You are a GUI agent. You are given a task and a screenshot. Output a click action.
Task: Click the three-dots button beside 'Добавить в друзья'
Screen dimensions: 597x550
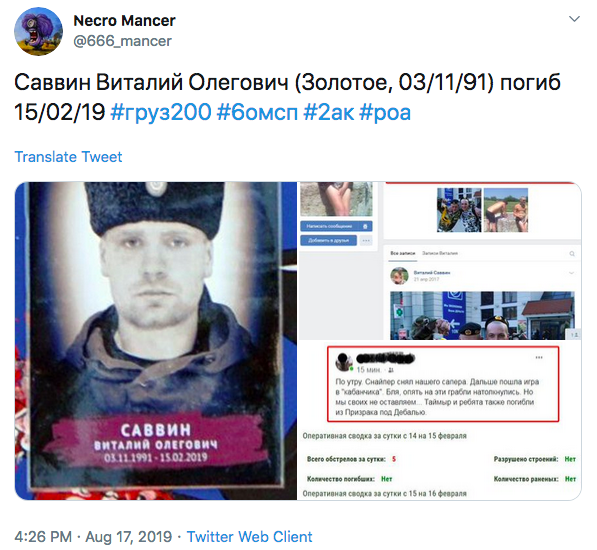pyautogui.click(x=366, y=240)
